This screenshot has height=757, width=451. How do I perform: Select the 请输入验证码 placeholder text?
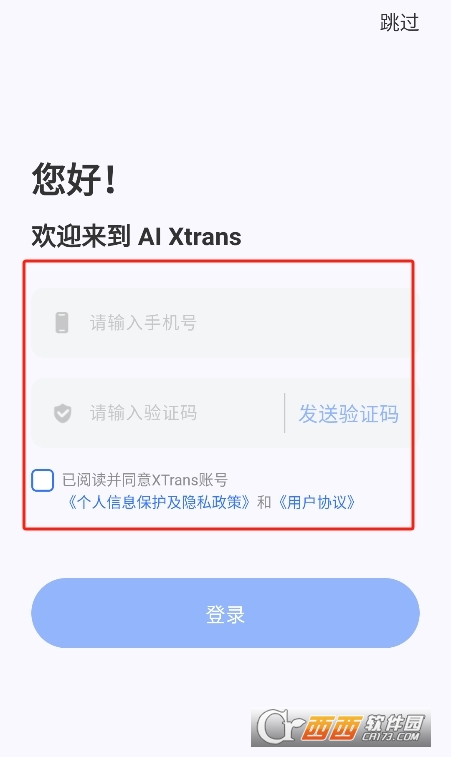coord(143,413)
